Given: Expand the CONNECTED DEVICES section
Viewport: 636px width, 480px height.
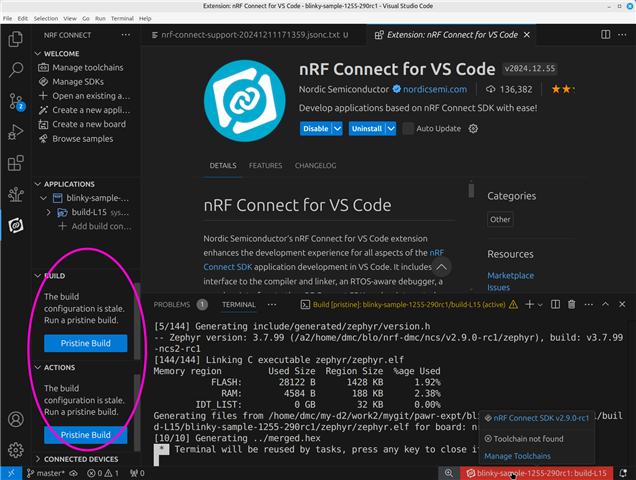Looking at the screenshot, I should (38, 459).
